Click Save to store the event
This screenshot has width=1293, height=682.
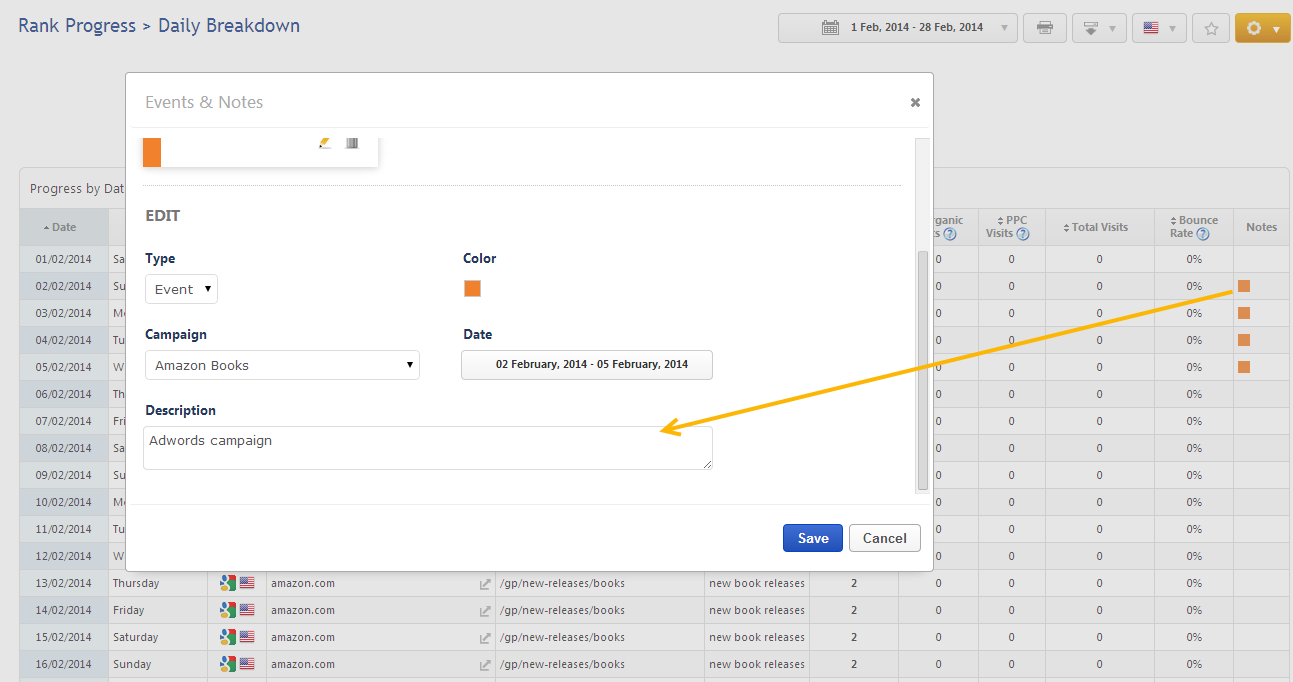[x=812, y=538]
